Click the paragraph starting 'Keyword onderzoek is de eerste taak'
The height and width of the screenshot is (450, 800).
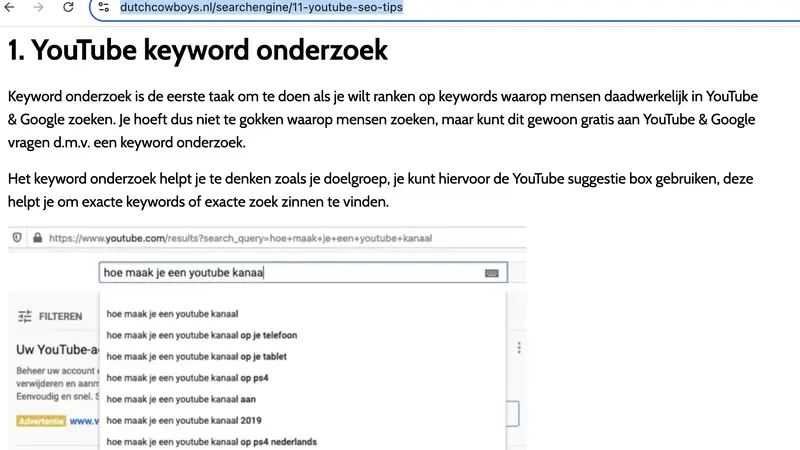pyautogui.click(x=383, y=119)
